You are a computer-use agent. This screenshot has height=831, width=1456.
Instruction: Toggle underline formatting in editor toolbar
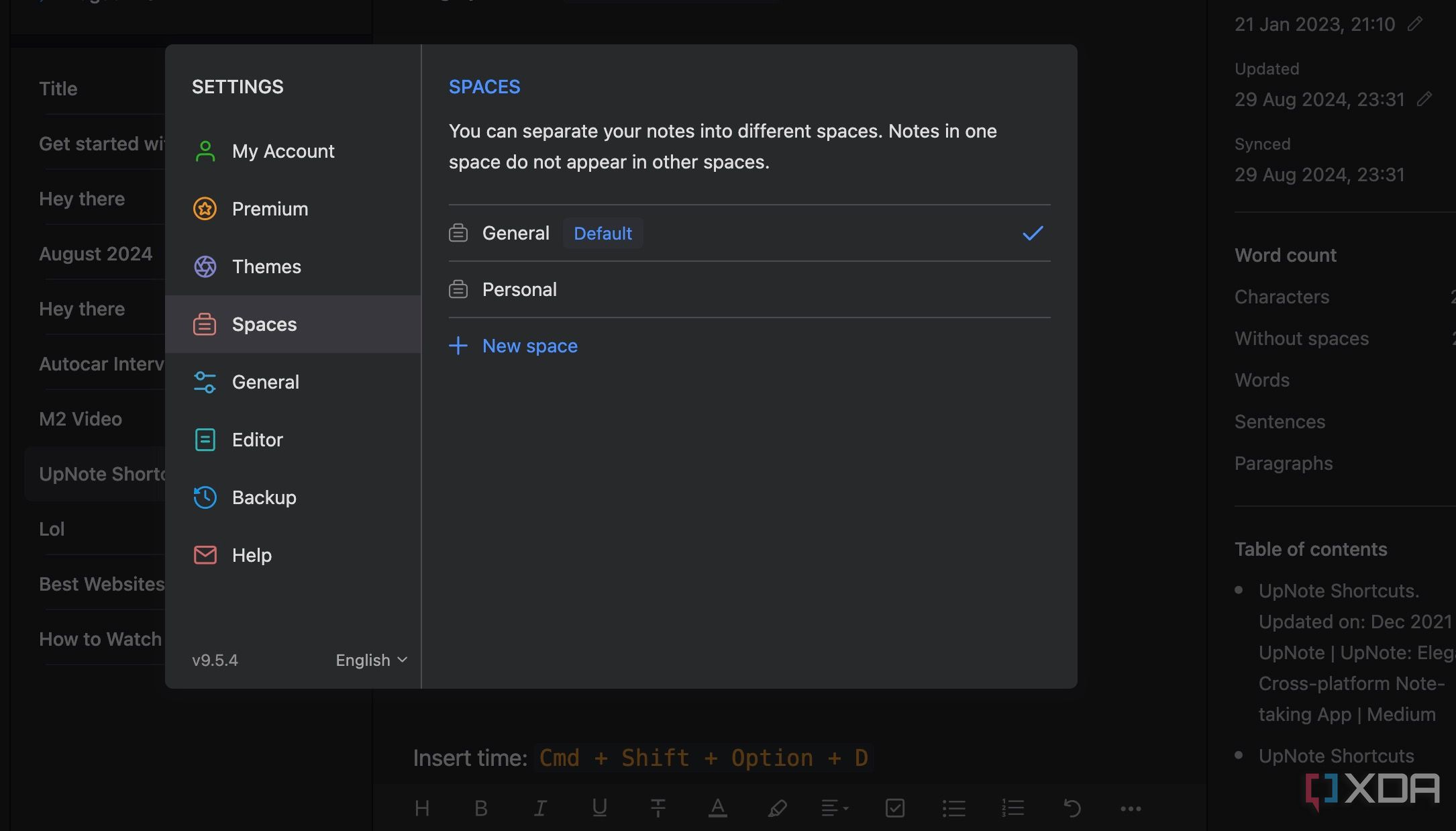point(599,808)
